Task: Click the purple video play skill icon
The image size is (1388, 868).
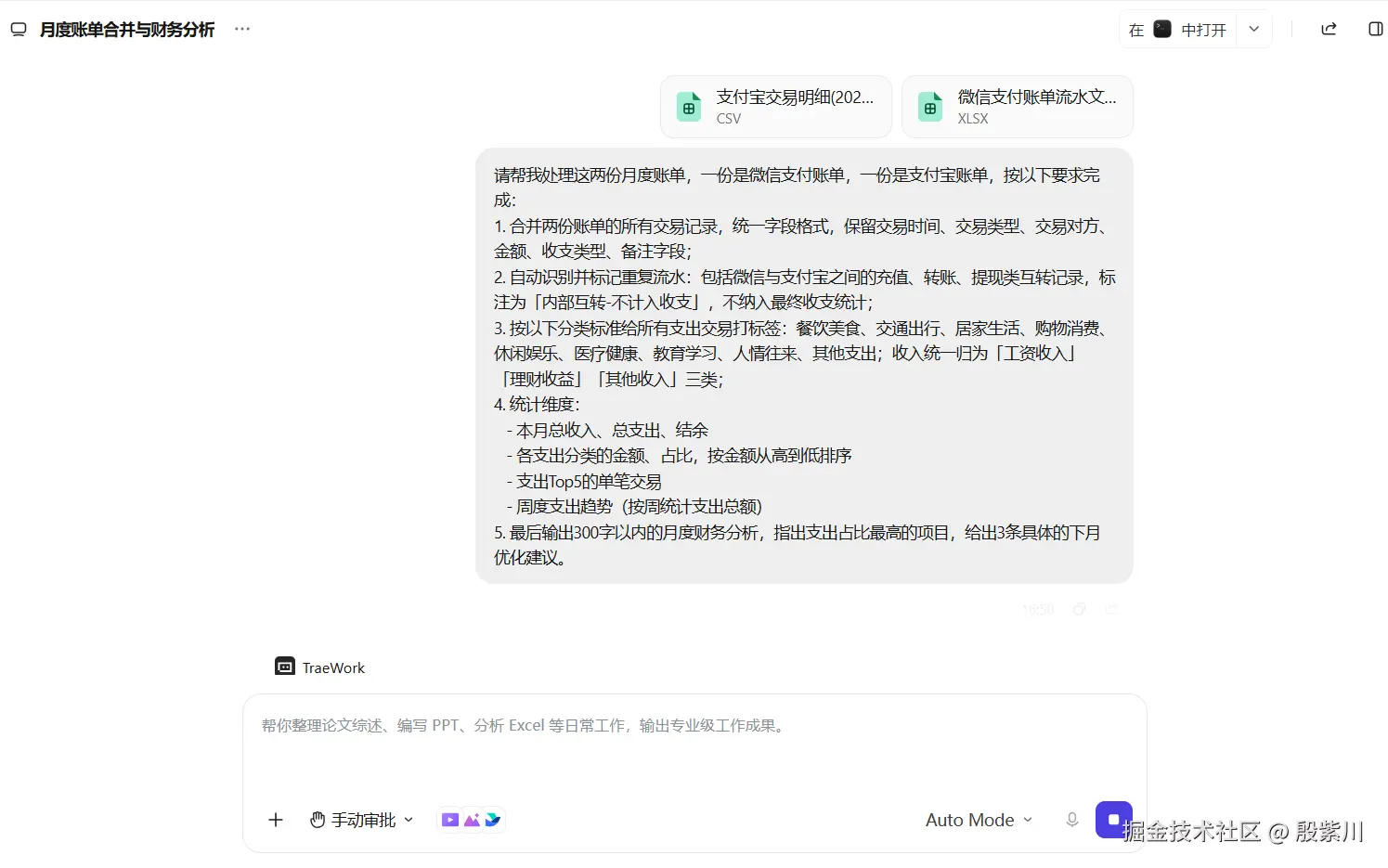Action: pos(450,820)
